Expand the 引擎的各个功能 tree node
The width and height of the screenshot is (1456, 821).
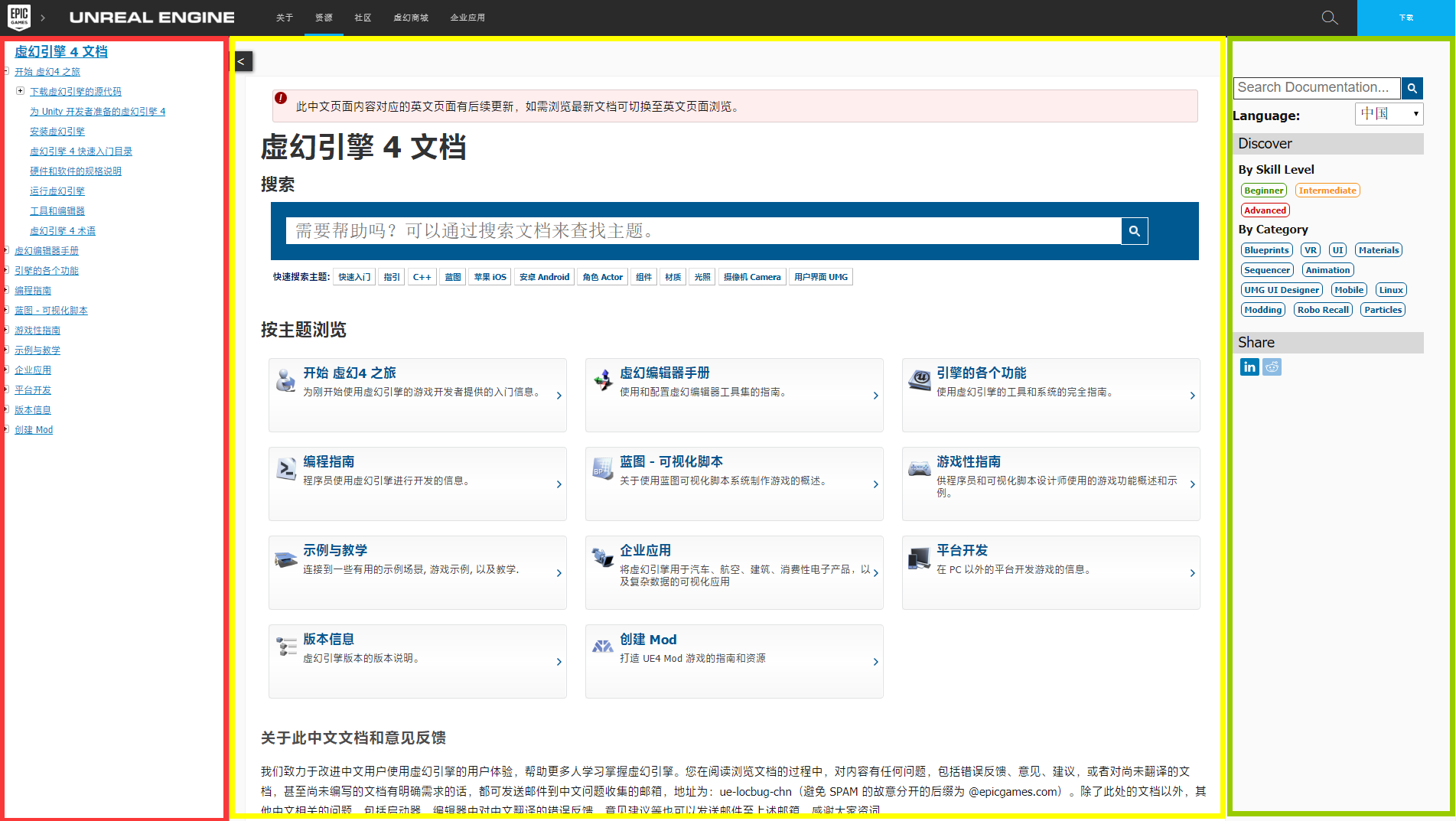(x=6, y=270)
